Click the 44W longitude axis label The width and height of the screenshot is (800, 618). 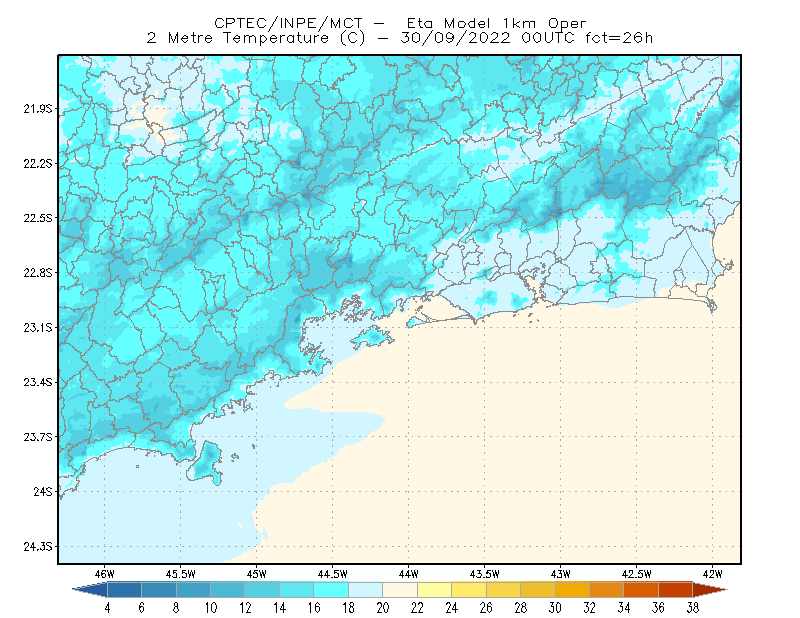click(409, 574)
